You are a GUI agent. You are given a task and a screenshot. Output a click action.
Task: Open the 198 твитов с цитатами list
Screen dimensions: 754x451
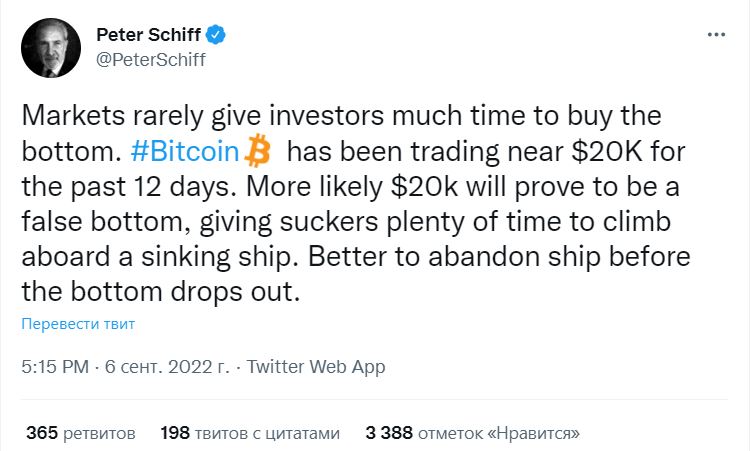click(250, 433)
